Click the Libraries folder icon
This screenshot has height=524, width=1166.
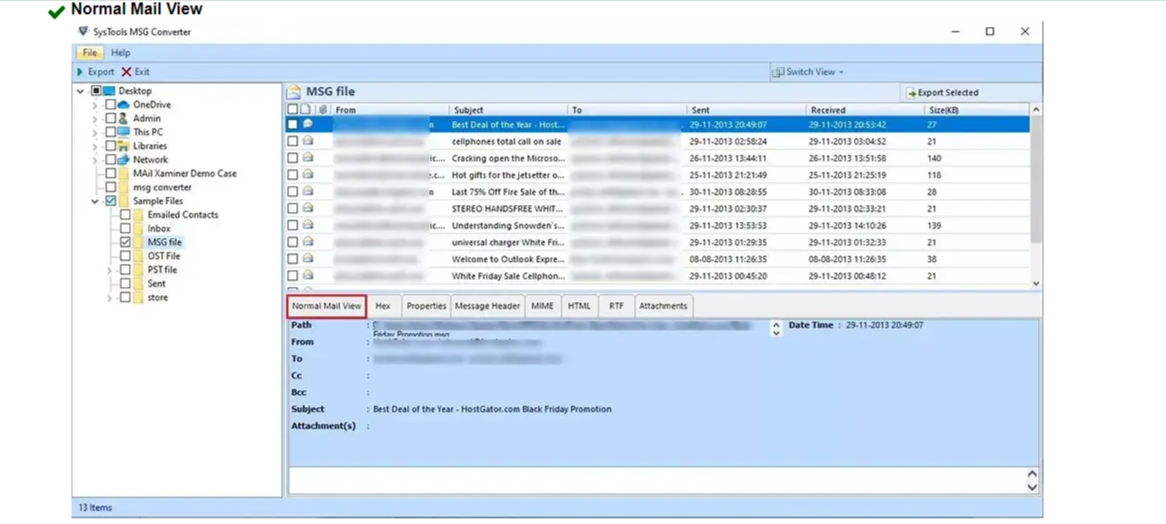point(124,146)
